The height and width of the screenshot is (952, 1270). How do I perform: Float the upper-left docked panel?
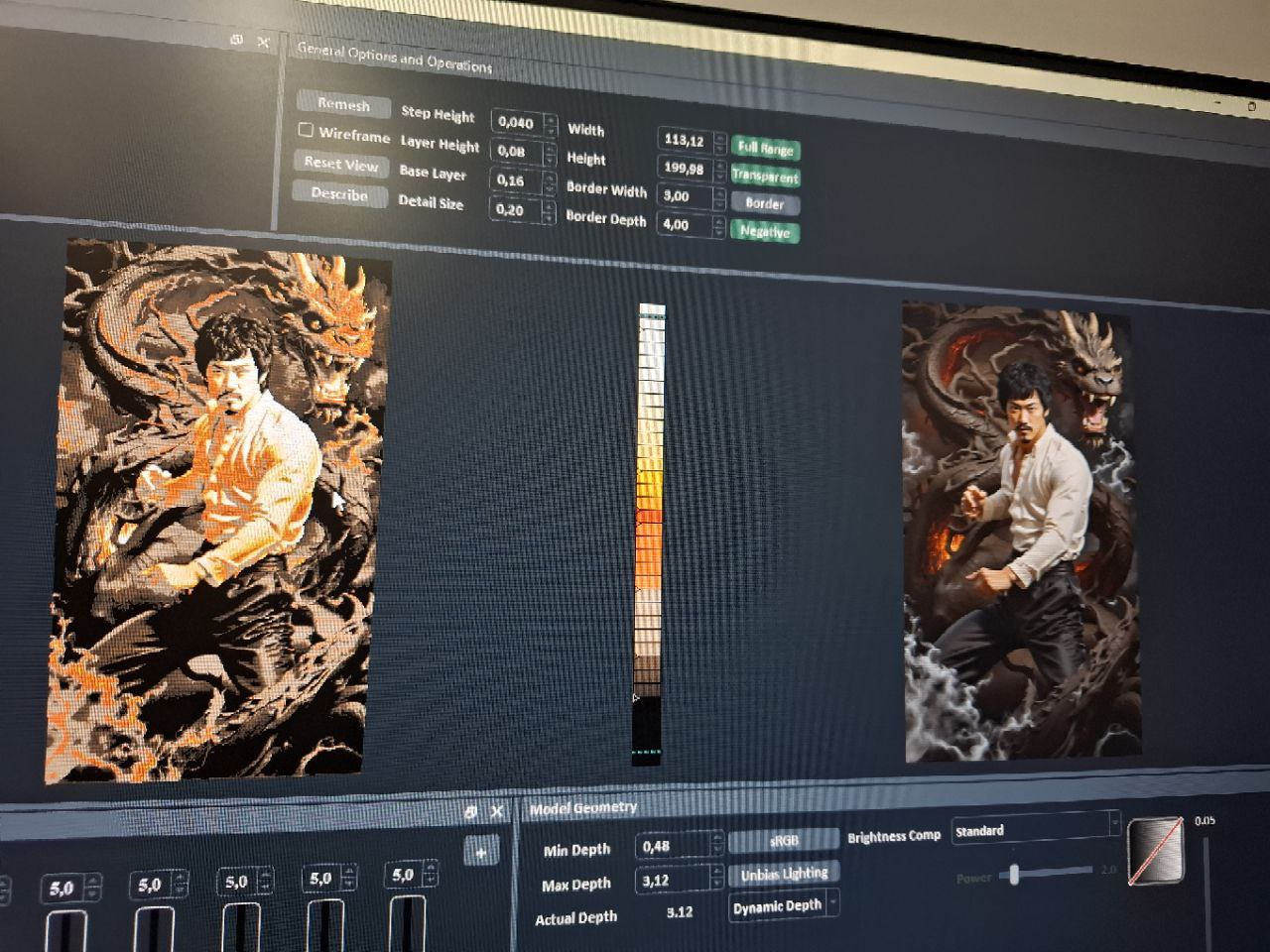236,40
